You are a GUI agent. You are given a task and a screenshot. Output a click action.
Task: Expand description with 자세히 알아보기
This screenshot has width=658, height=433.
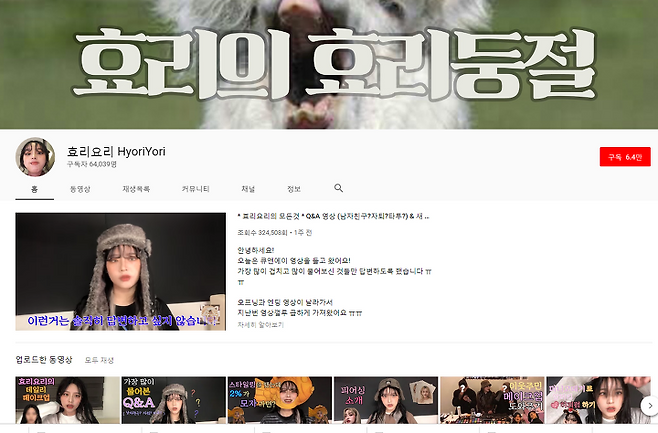point(261,325)
